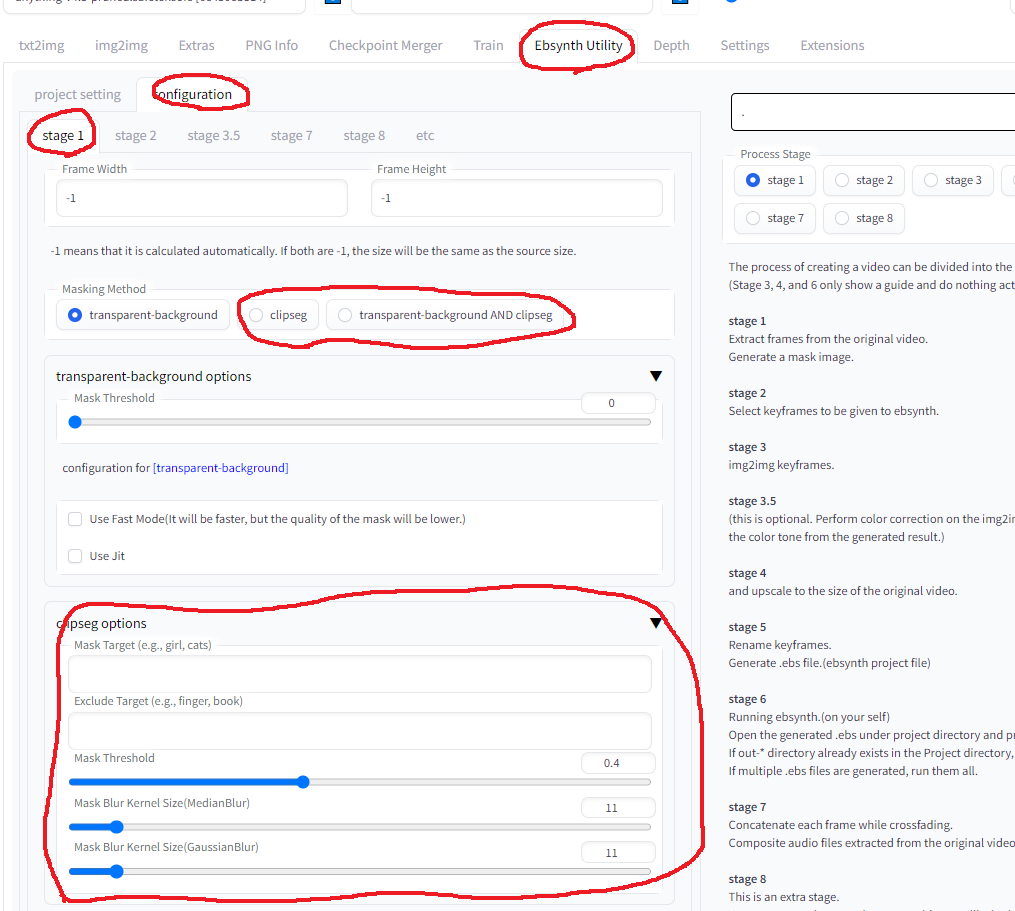Switch to the img2img tab

121,45
